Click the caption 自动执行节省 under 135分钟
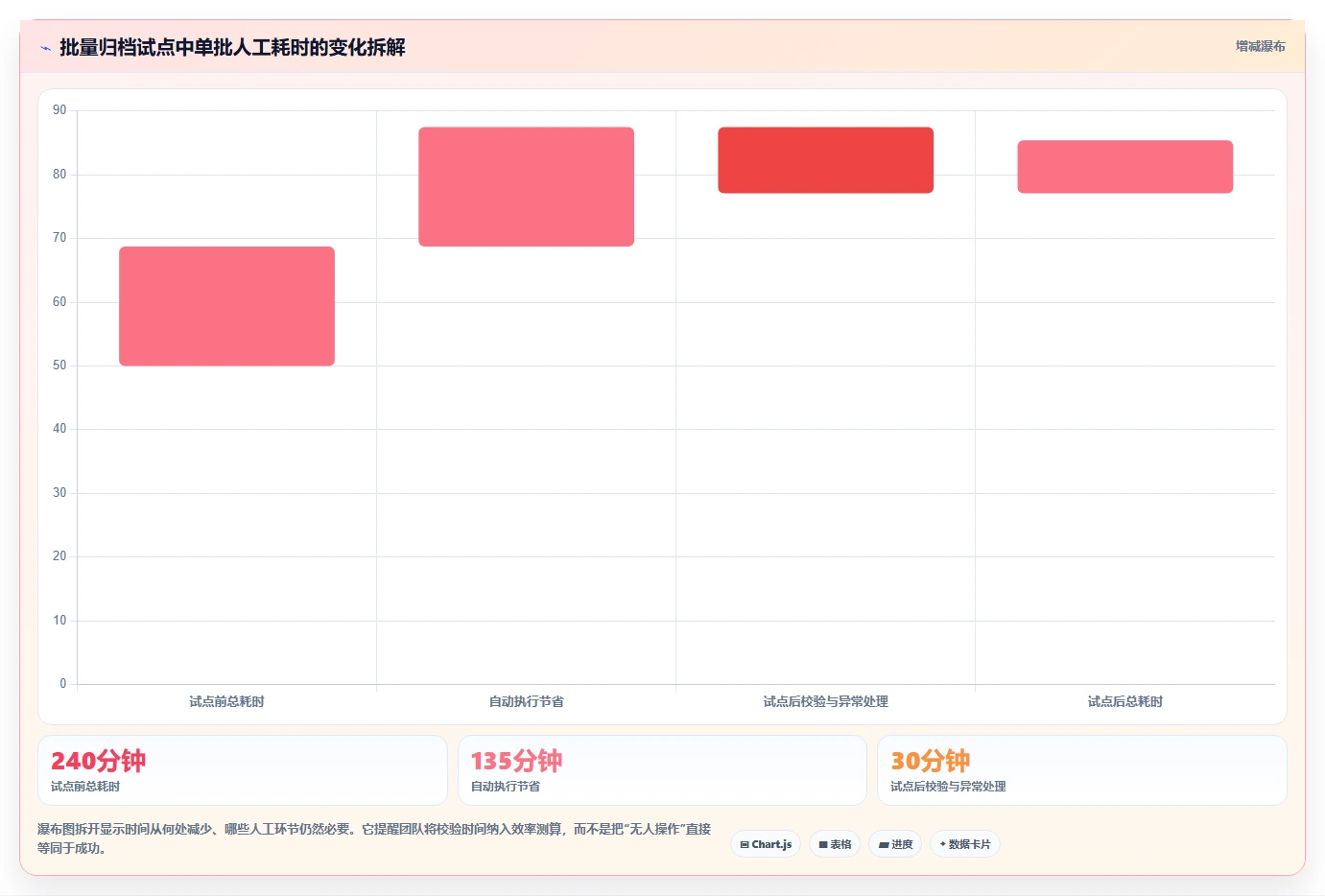The image size is (1325, 896). pos(506,787)
